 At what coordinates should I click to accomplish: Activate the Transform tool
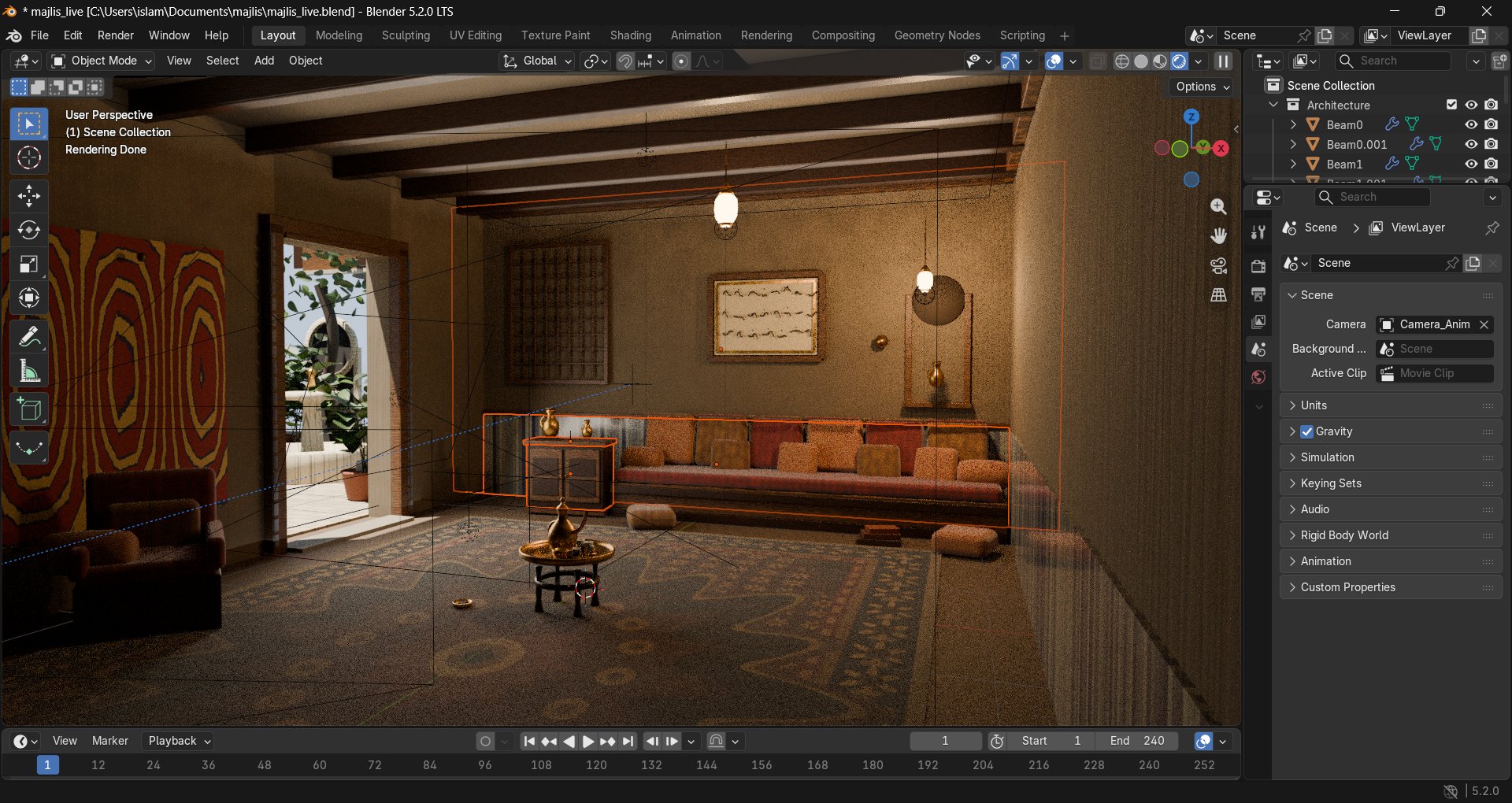[x=29, y=298]
